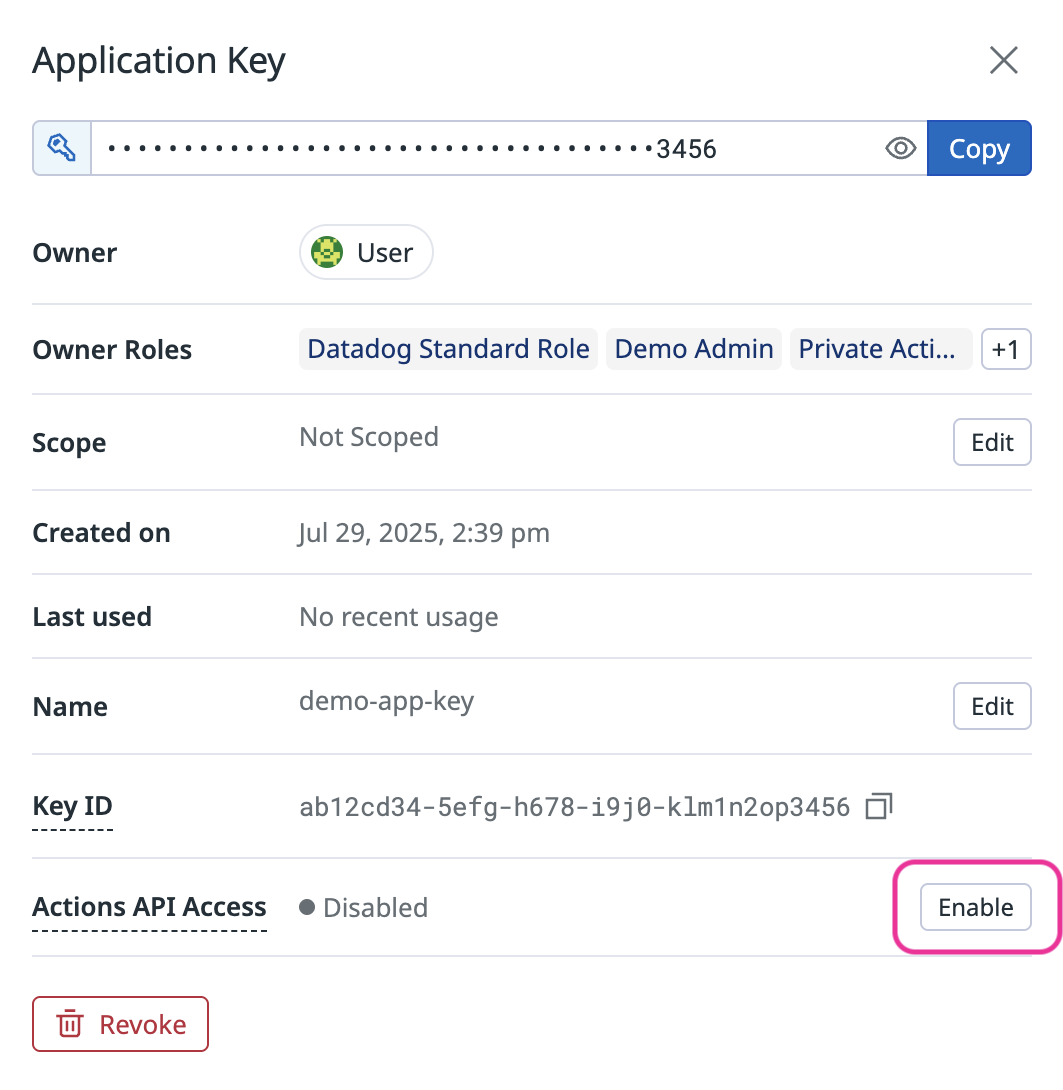Click the Actions API Access label
Screen dimensions: 1063x1090
149,907
